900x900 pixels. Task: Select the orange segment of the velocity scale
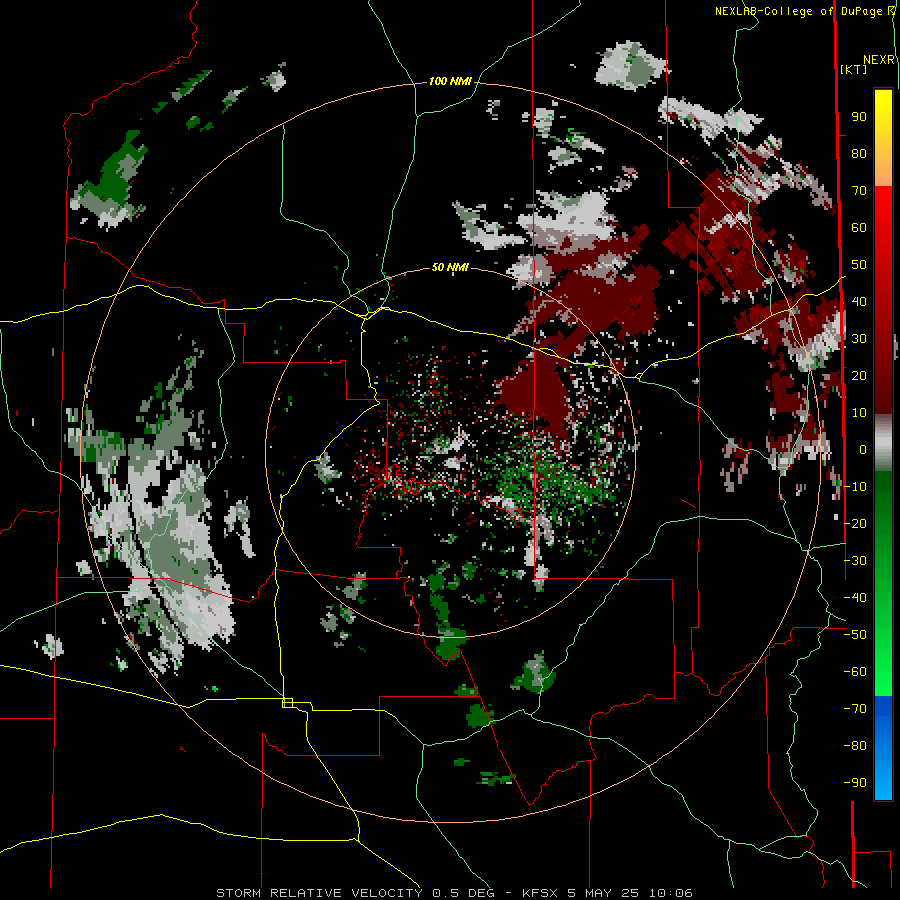coord(883,170)
